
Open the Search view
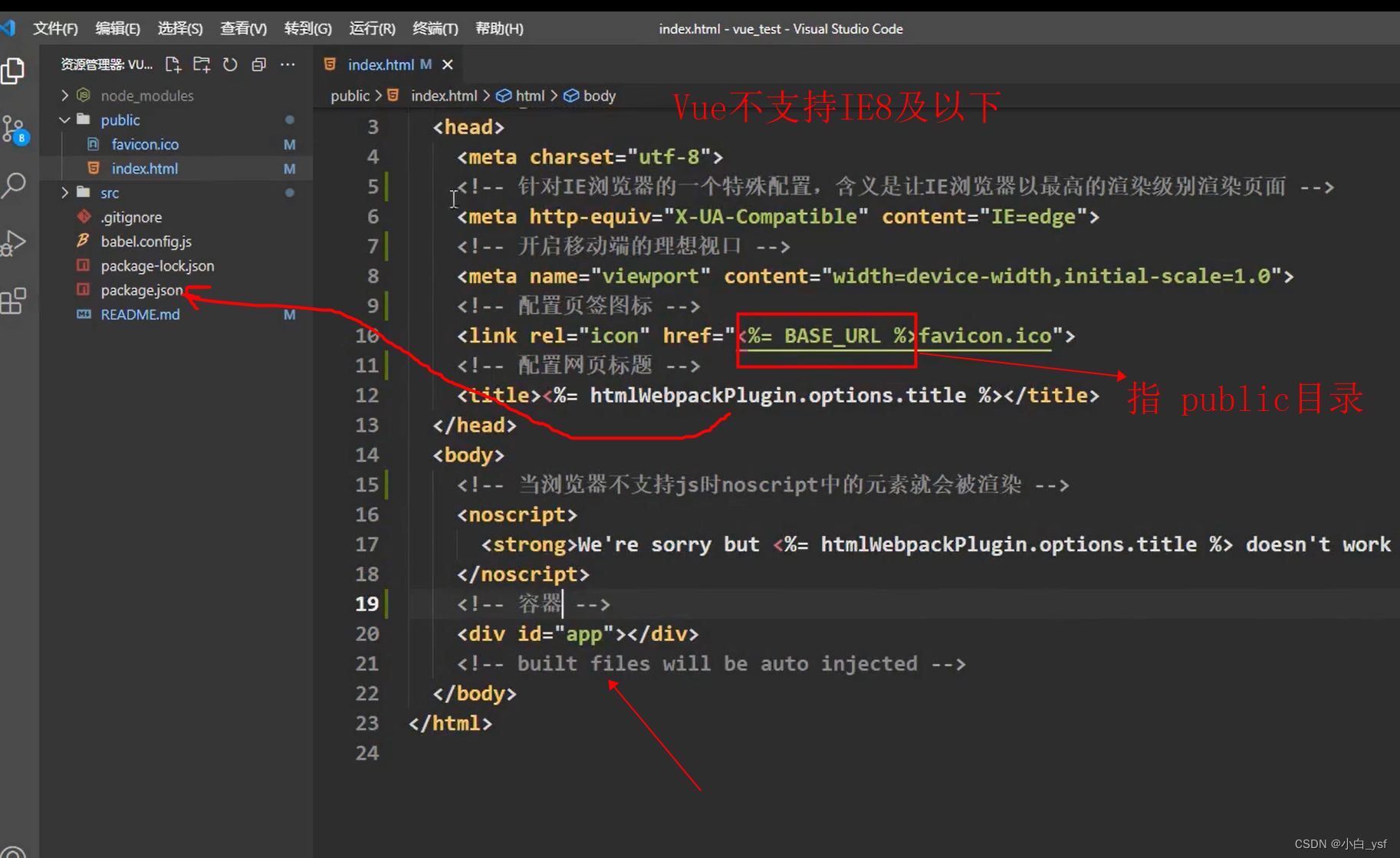click(x=14, y=186)
